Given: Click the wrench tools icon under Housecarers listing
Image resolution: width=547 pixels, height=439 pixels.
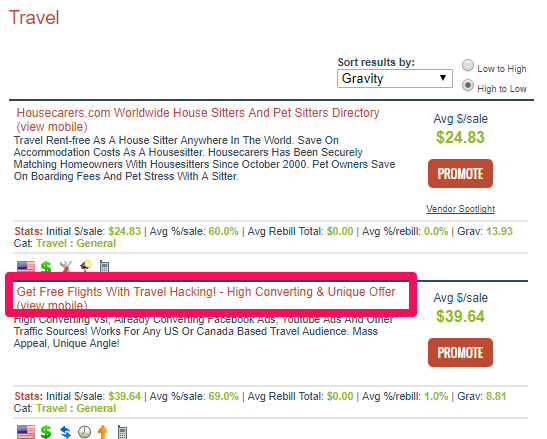Looking at the screenshot, I should pos(65,267).
